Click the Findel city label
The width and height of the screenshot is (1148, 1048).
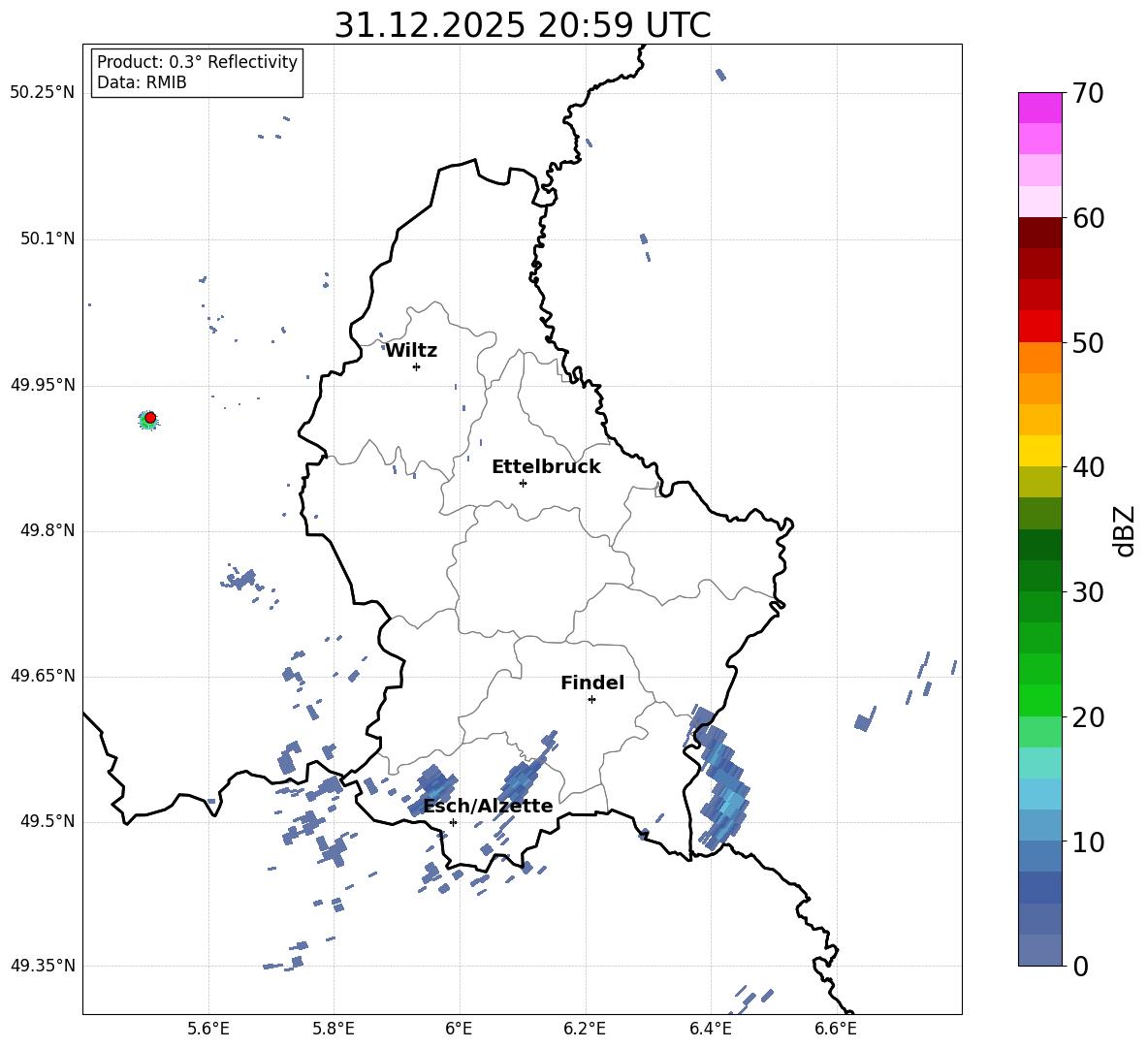point(592,683)
